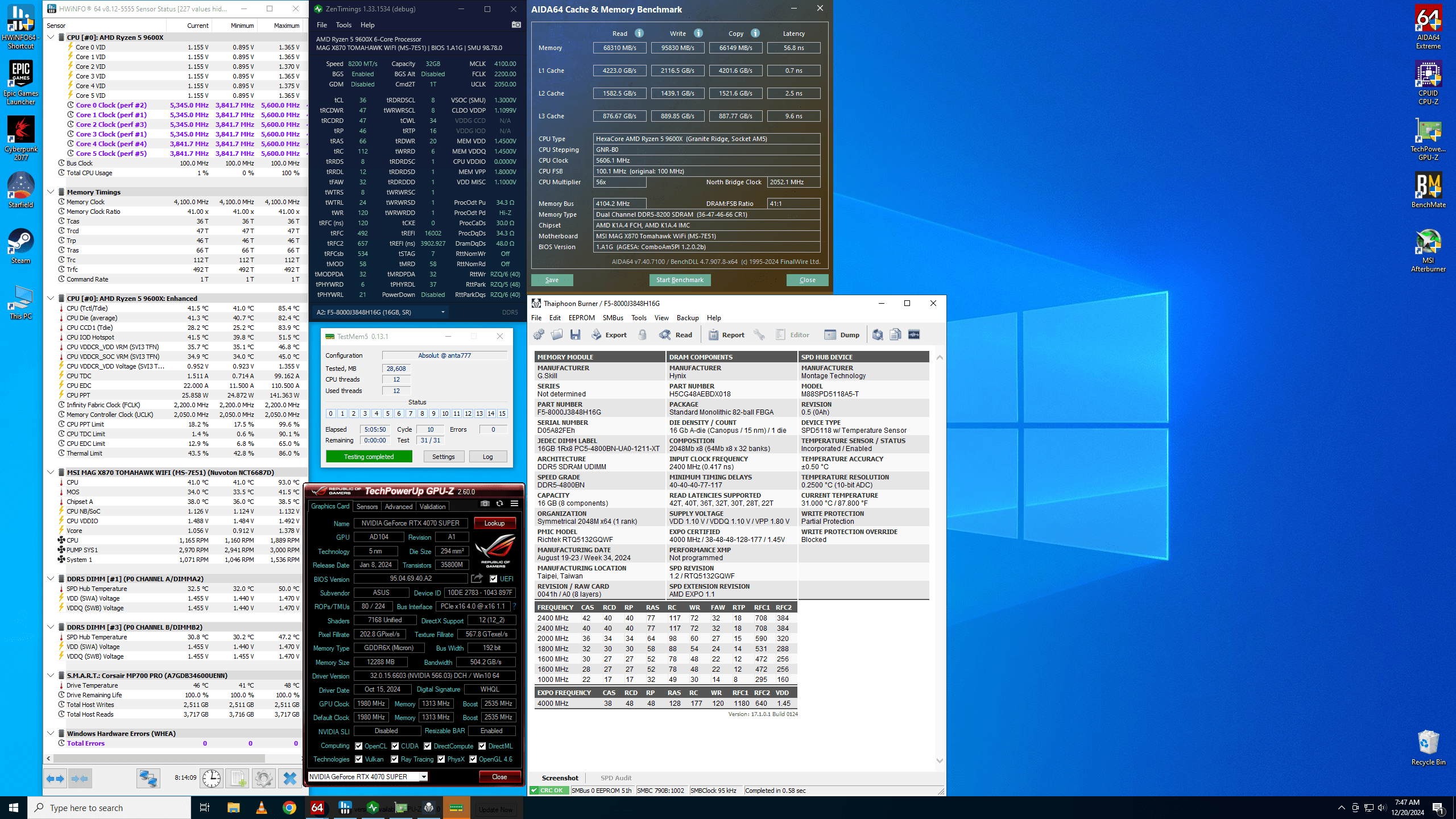Switch to the GPU-Z Sensors tab
Screen dimensions: 1456x819
click(x=367, y=506)
